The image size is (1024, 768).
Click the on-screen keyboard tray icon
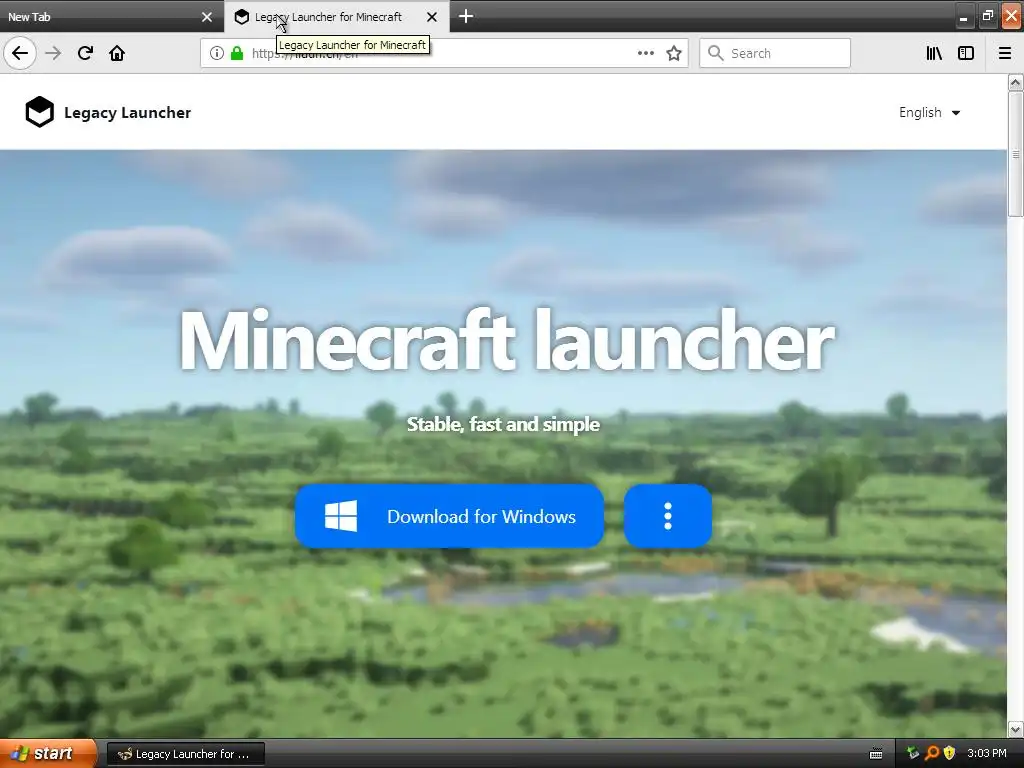click(x=876, y=754)
